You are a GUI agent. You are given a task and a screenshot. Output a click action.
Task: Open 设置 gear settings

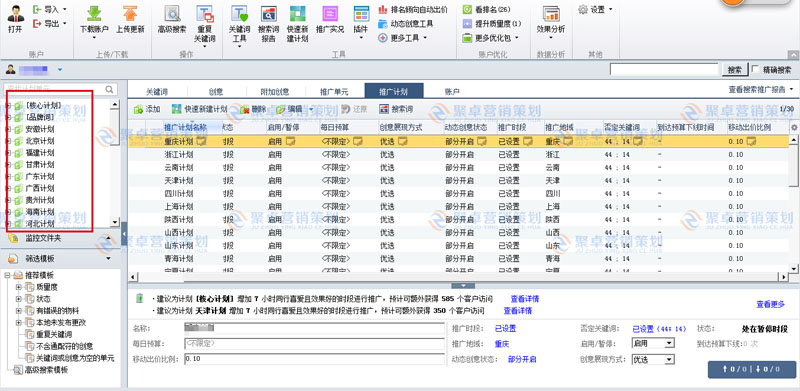coord(595,9)
